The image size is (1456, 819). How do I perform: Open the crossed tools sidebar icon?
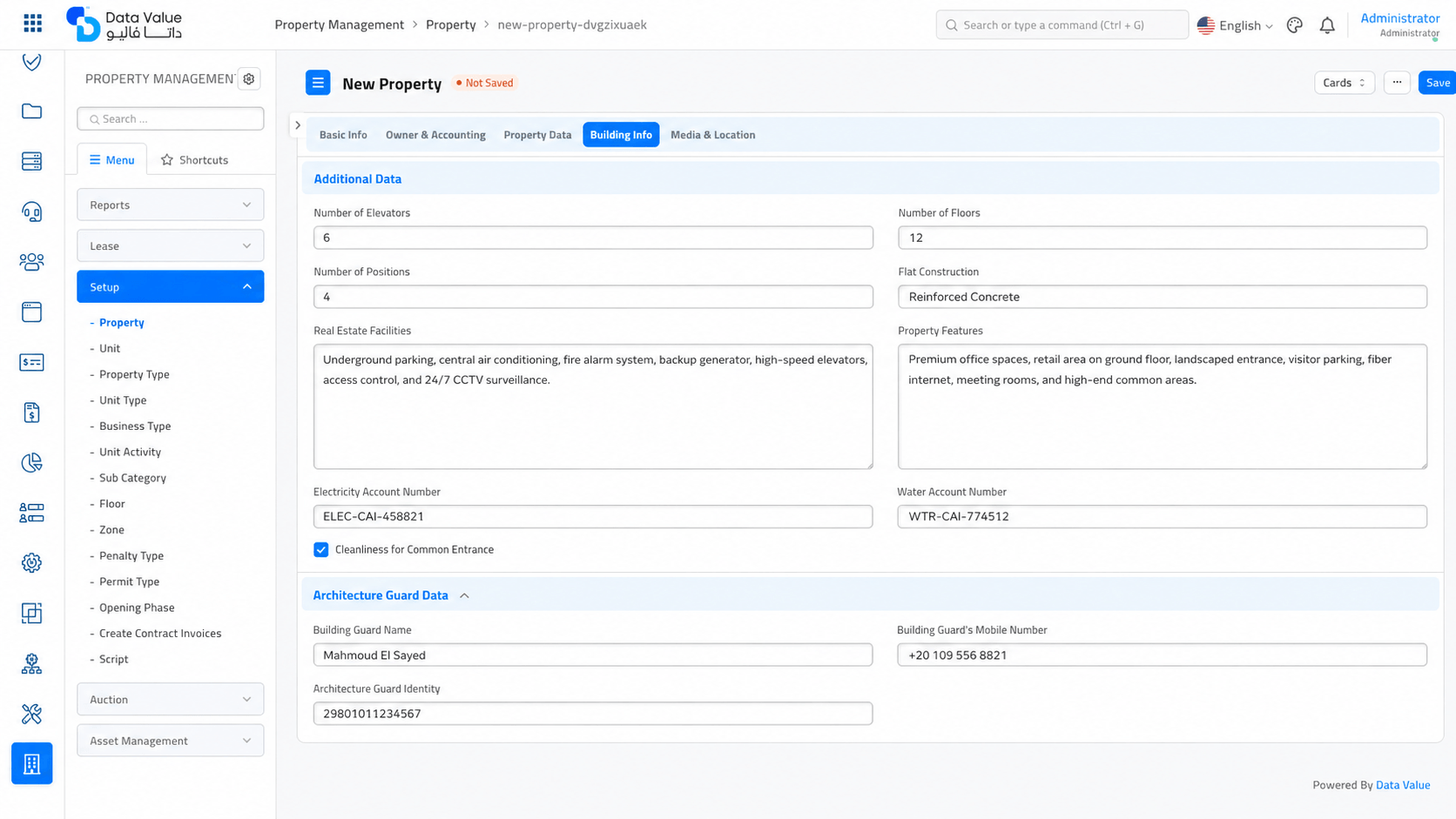tap(32, 714)
